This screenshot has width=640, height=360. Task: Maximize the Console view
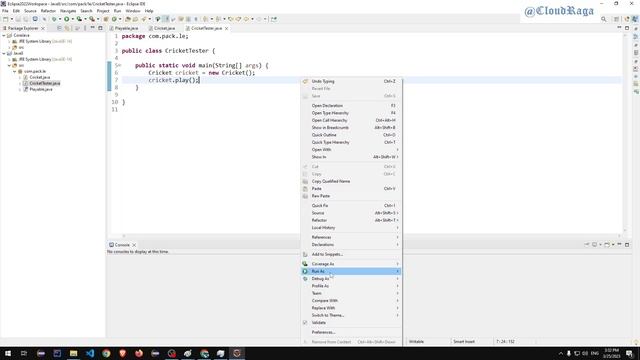point(627,244)
